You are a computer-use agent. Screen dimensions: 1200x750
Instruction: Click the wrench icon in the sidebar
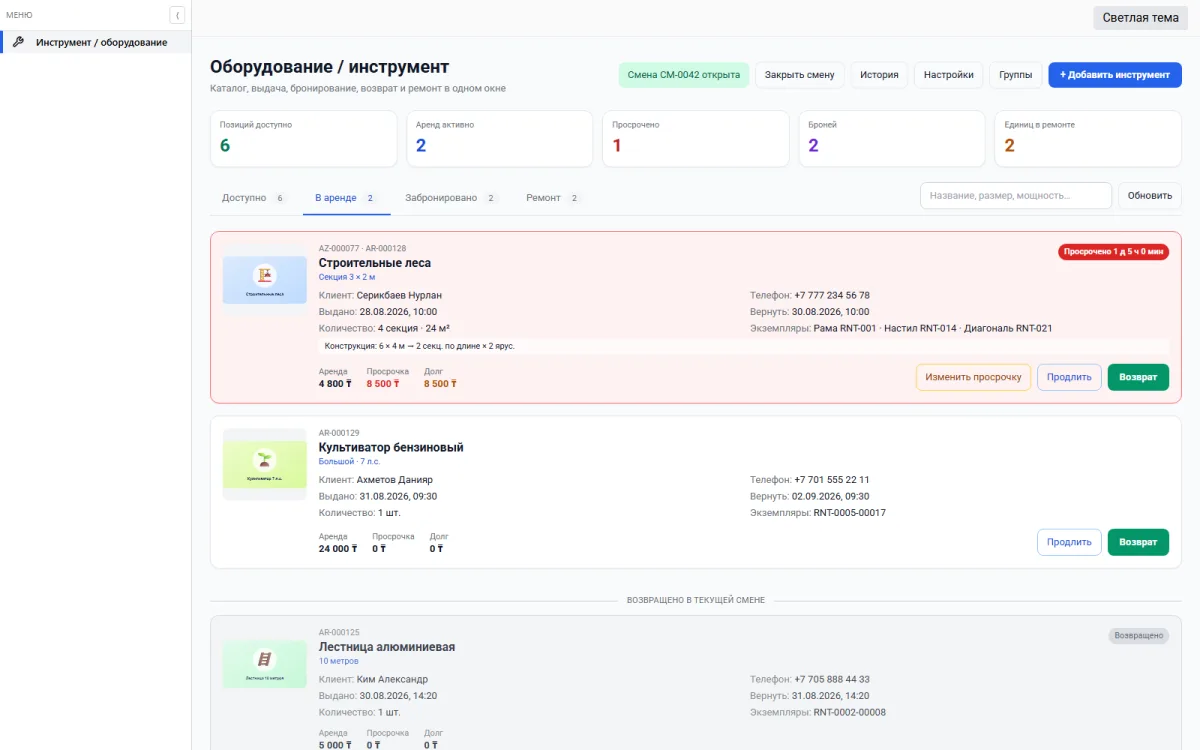[x=18, y=42]
